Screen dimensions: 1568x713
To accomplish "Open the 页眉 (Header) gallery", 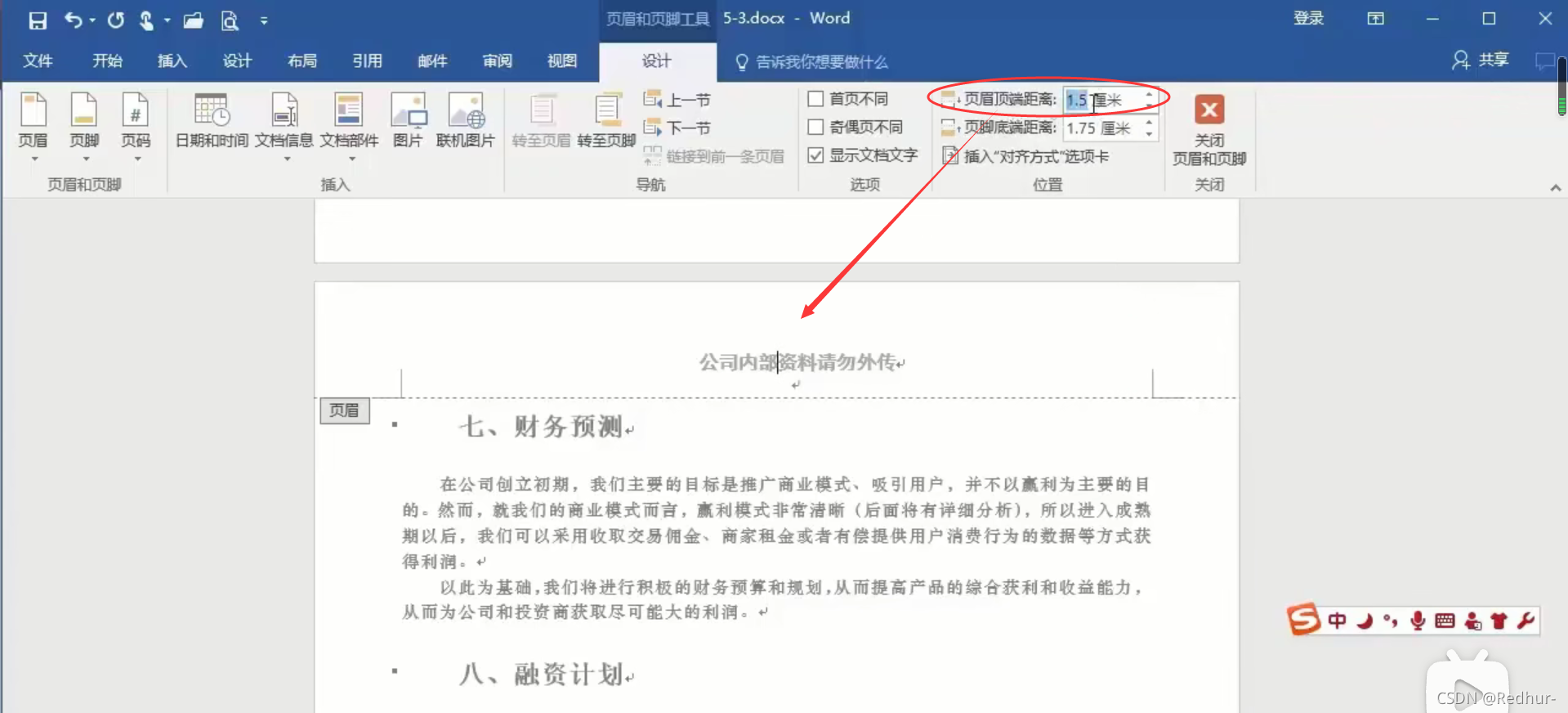I will click(x=34, y=127).
